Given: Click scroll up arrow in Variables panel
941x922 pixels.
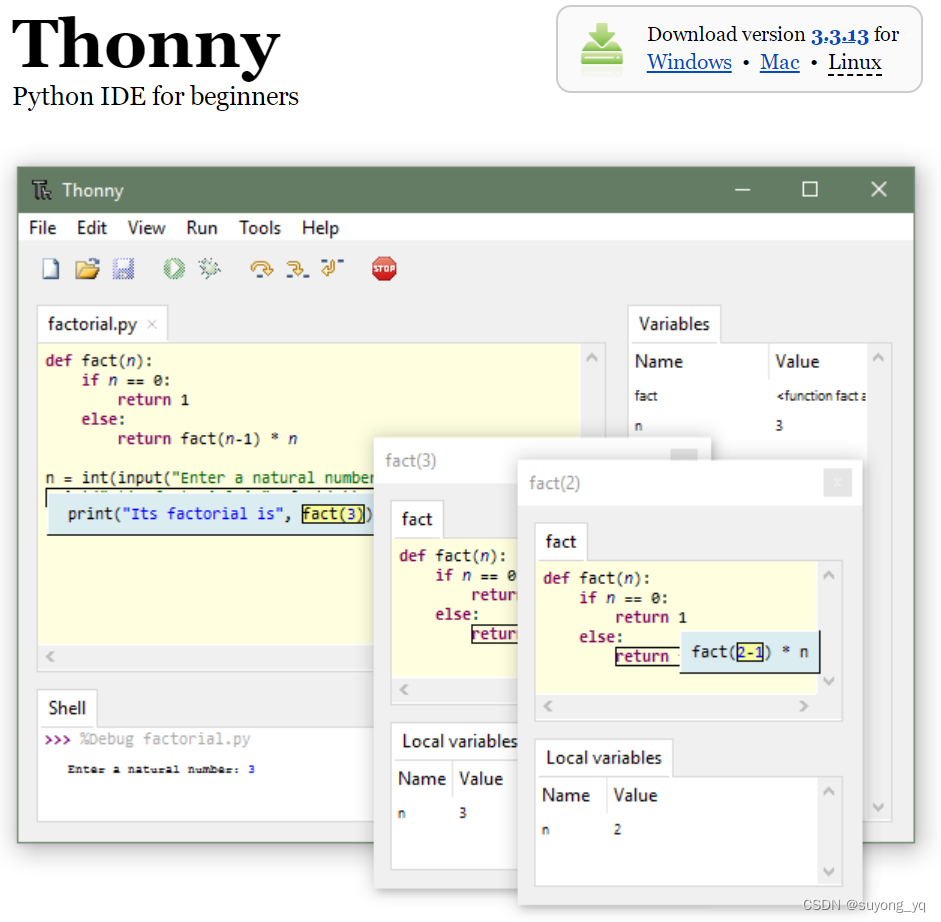Looking at the screenshot, I should click(878, 358).
